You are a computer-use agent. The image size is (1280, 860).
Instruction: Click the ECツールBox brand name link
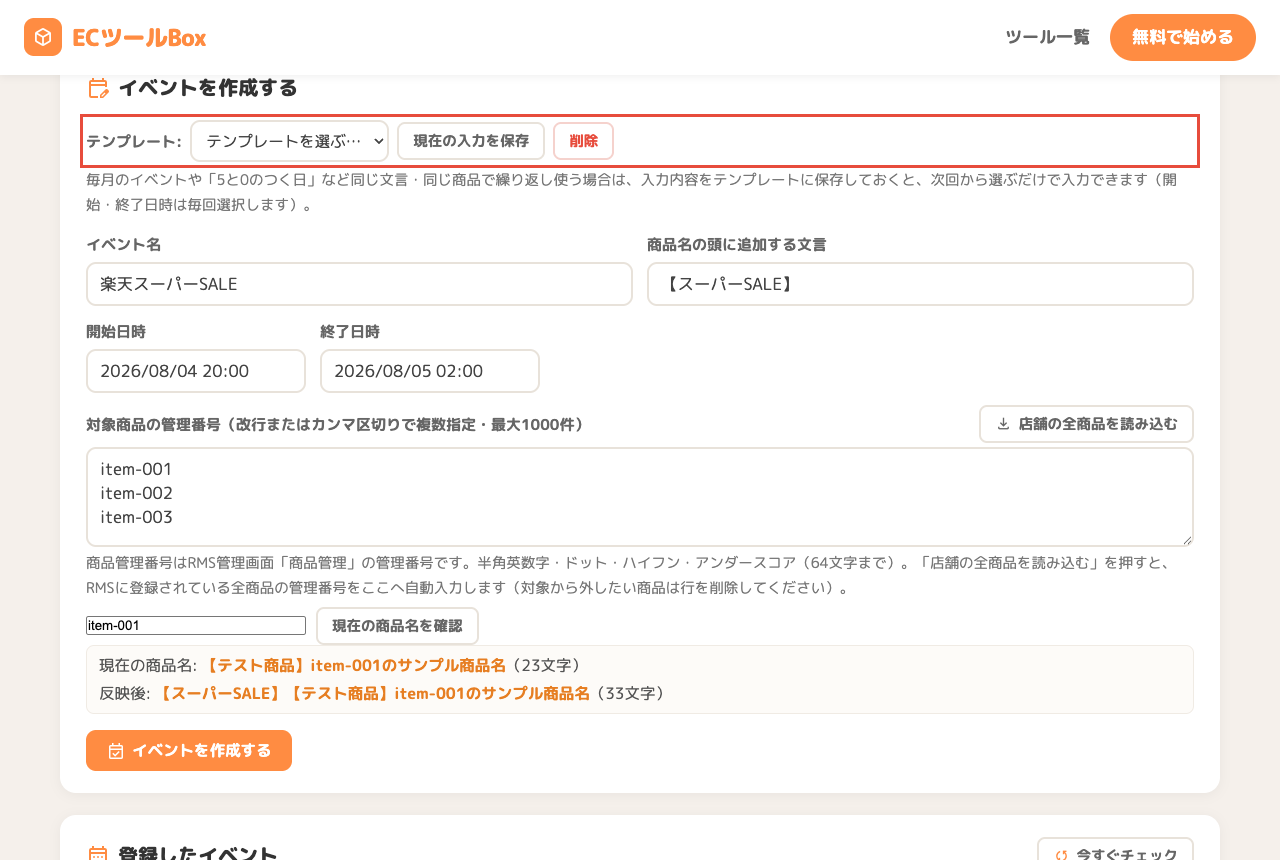coord(139,37)
